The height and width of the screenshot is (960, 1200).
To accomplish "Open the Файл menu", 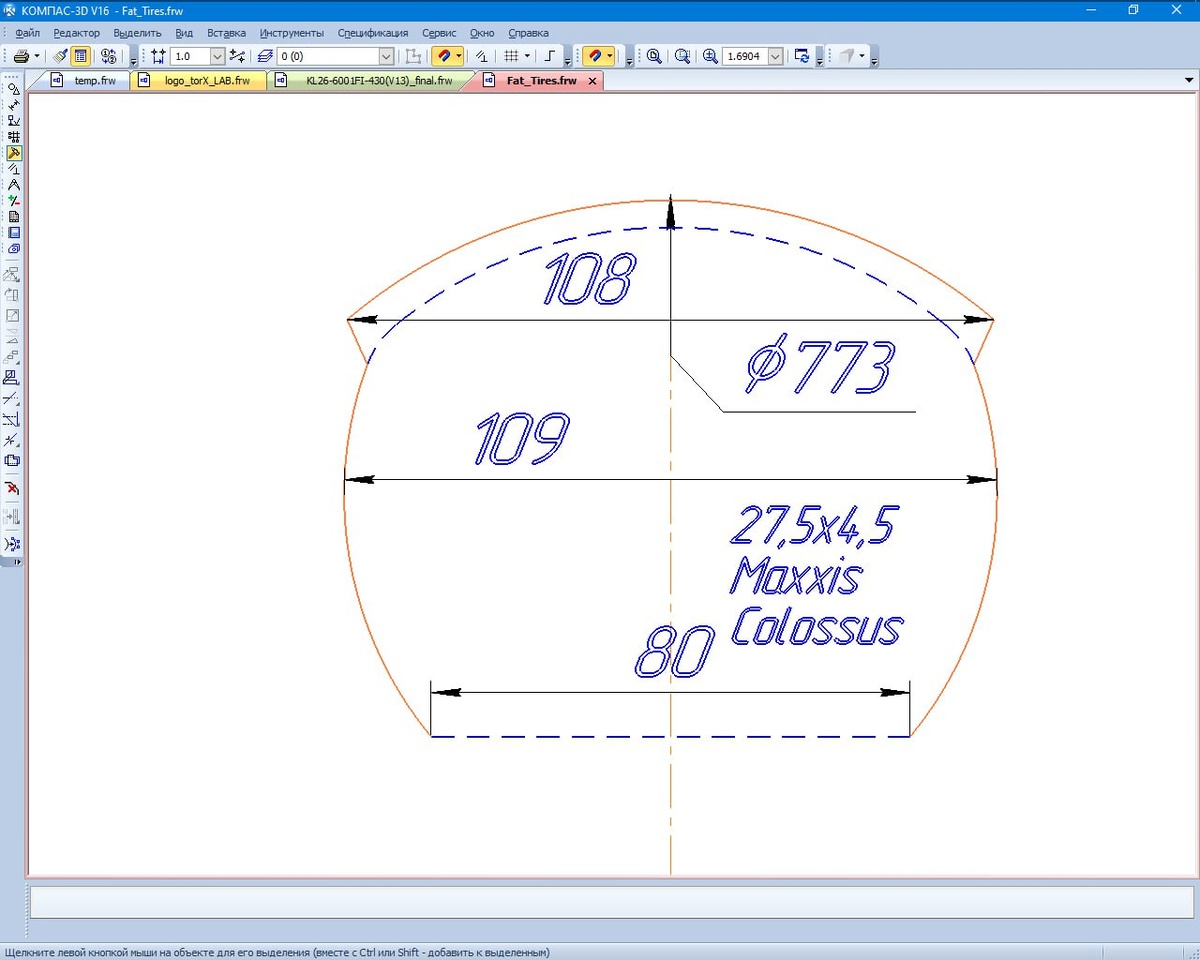I will [x=28, y=33].
